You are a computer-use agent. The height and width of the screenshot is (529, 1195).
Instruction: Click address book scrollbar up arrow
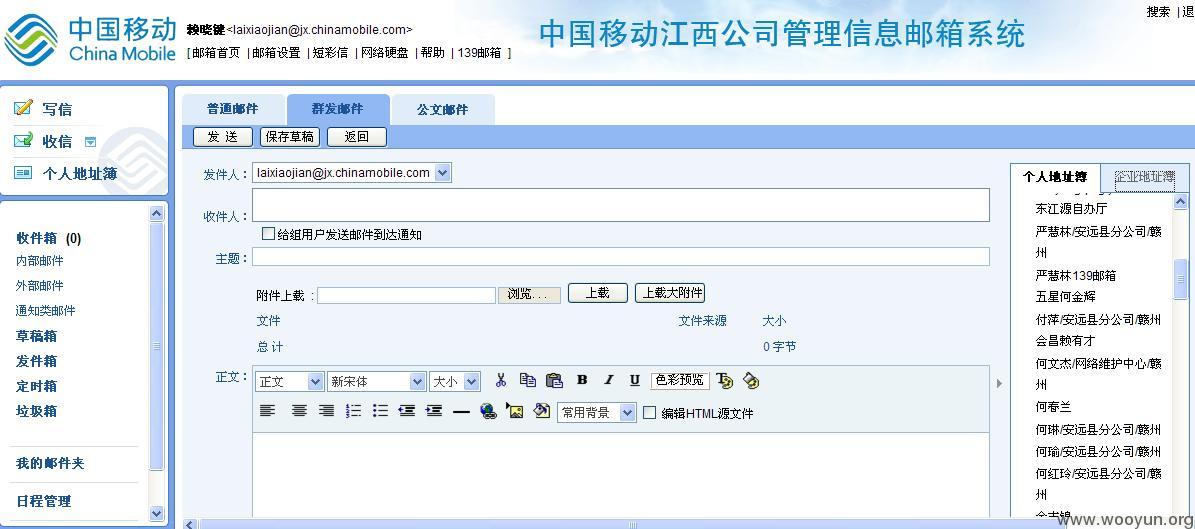(1181, 201)
